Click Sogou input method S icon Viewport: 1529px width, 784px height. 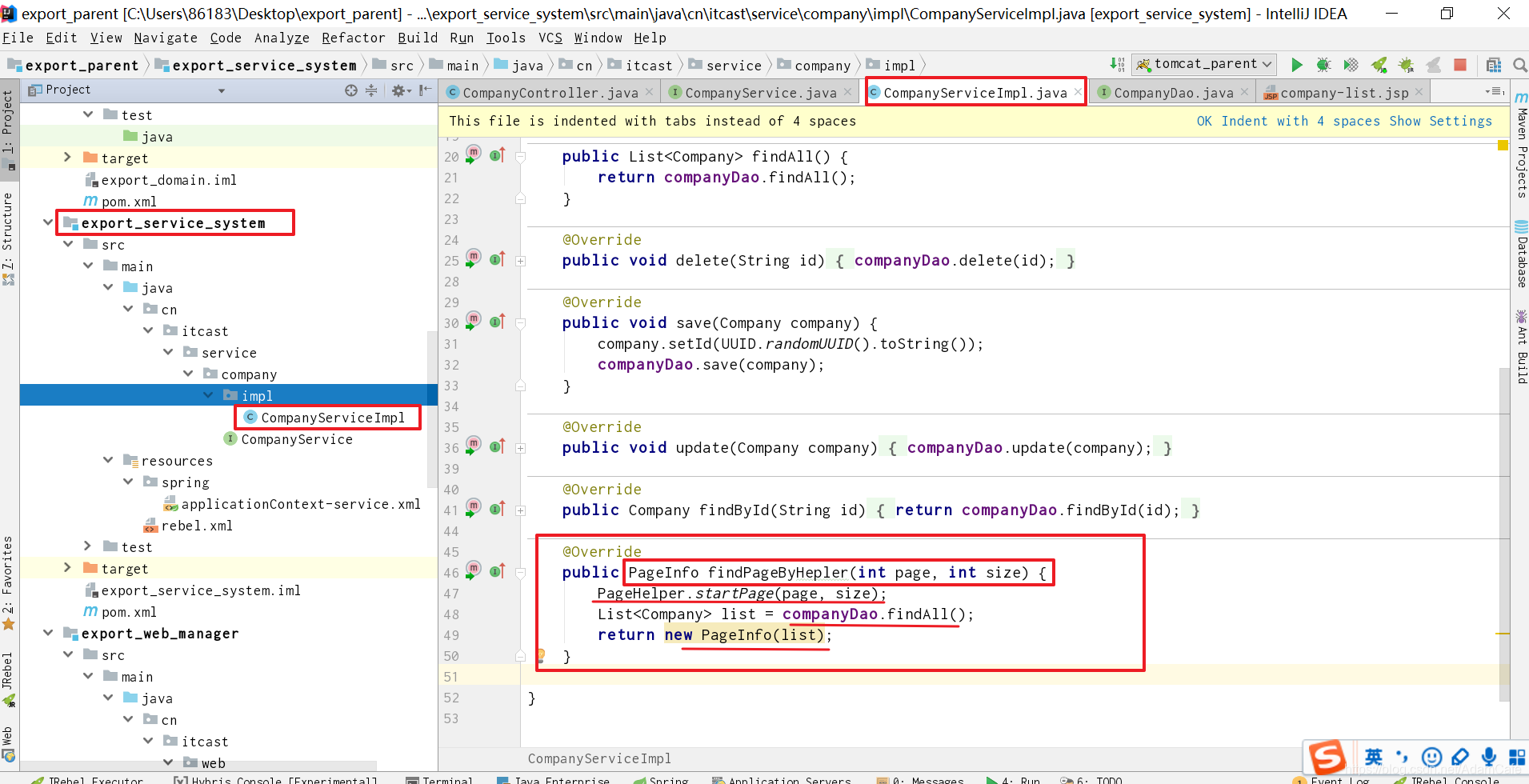coord(1327,757)
